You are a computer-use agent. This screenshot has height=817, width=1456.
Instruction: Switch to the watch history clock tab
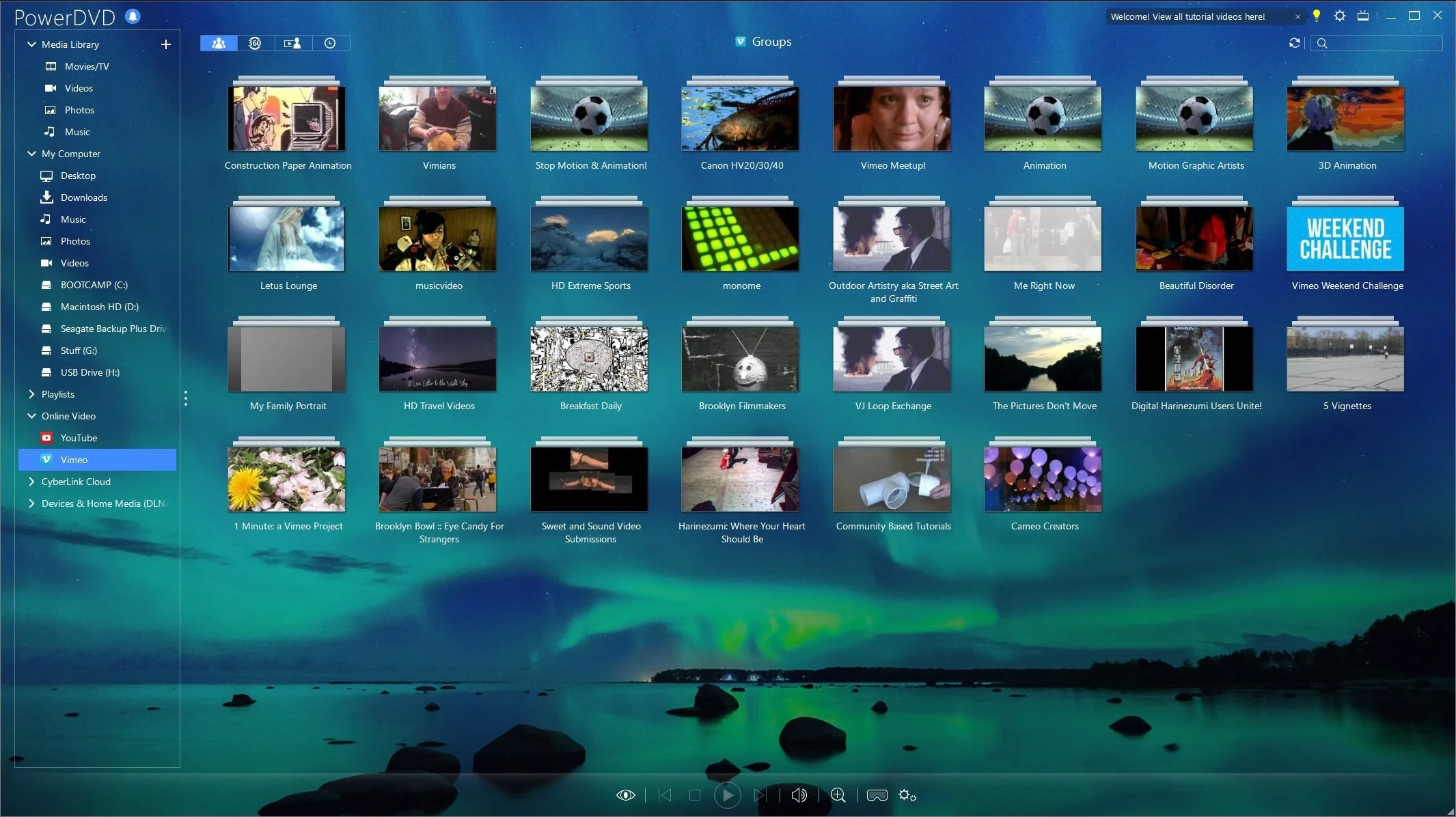coord(330,43)
